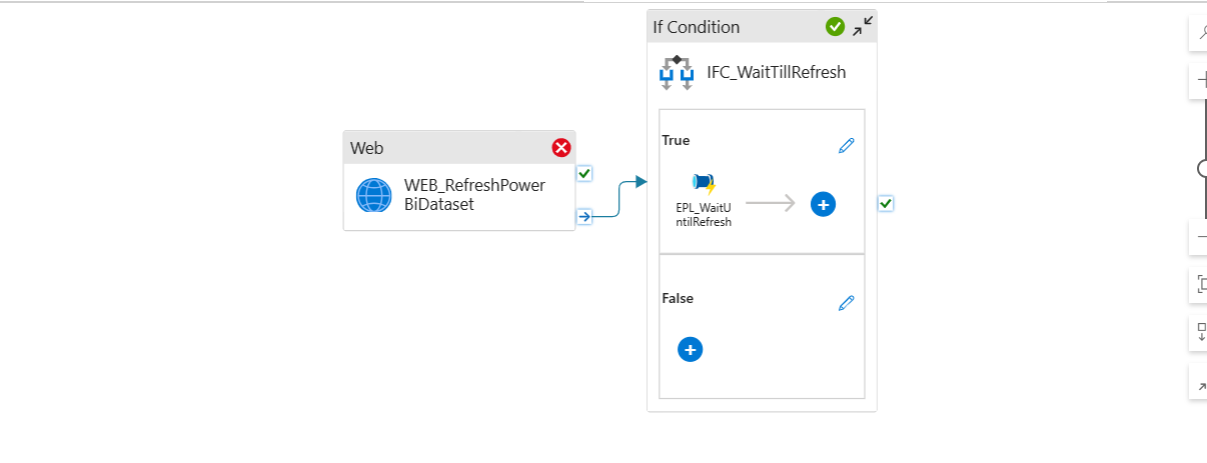Image resolution: width=1207 pixels, height=463 pixels.
Task: Click the Web activity globe icon
Action: pos(374,196)
